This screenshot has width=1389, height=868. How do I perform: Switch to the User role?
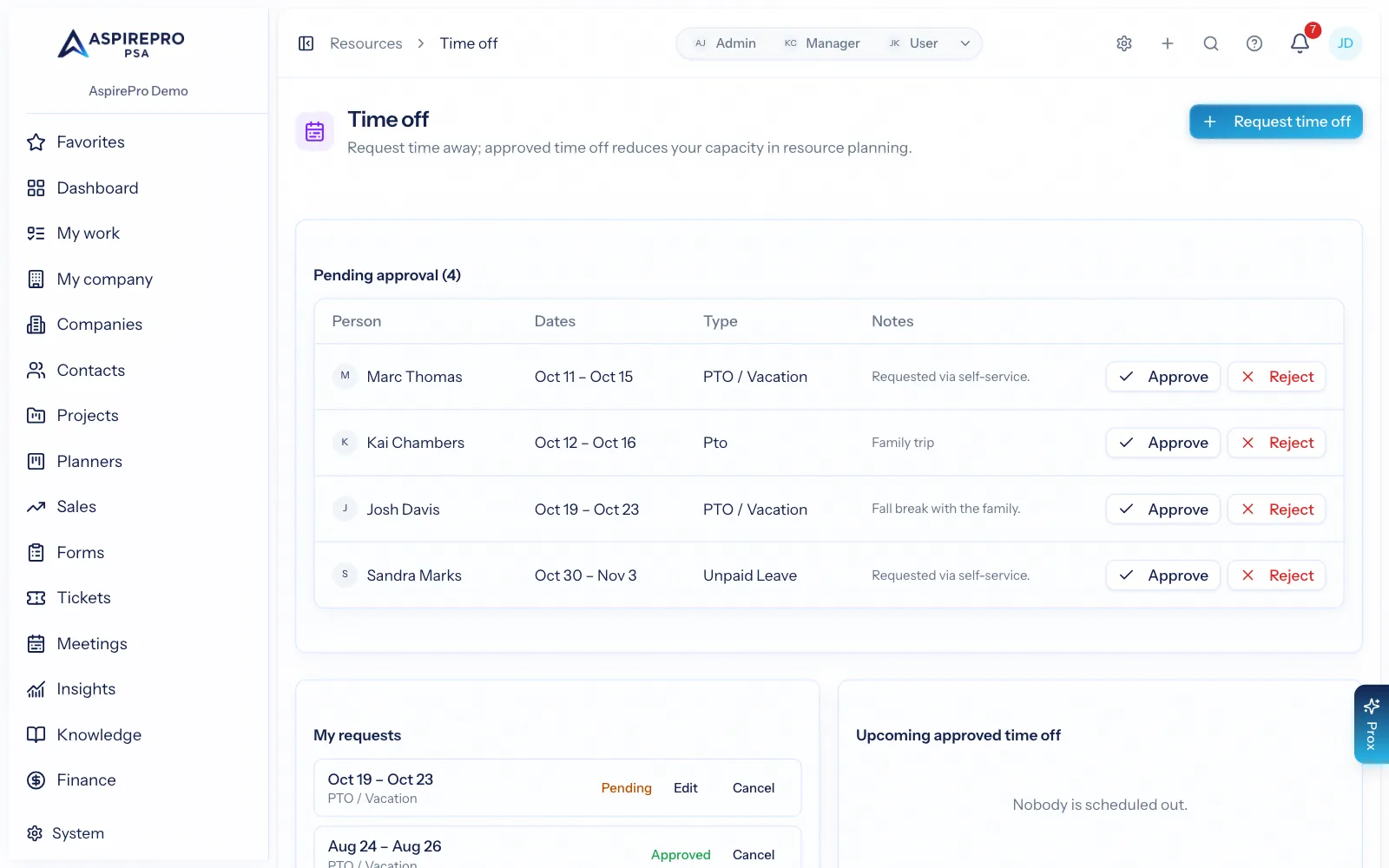[912, 43]
